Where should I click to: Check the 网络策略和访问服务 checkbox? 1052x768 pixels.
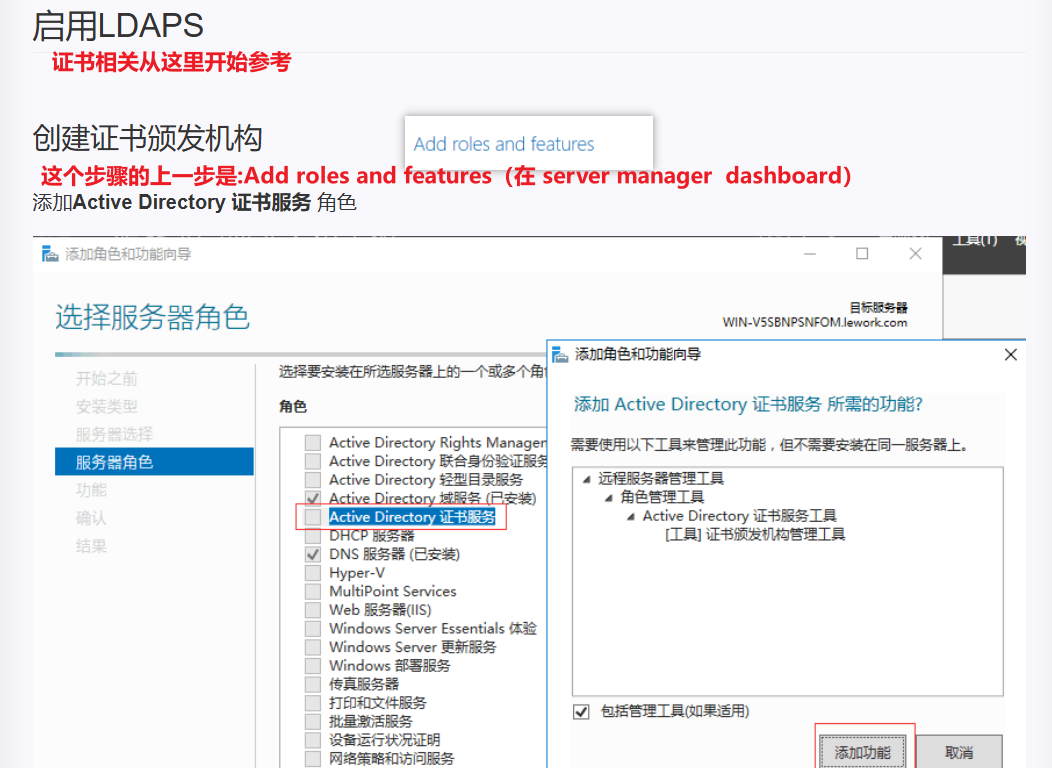click(313, 759)
